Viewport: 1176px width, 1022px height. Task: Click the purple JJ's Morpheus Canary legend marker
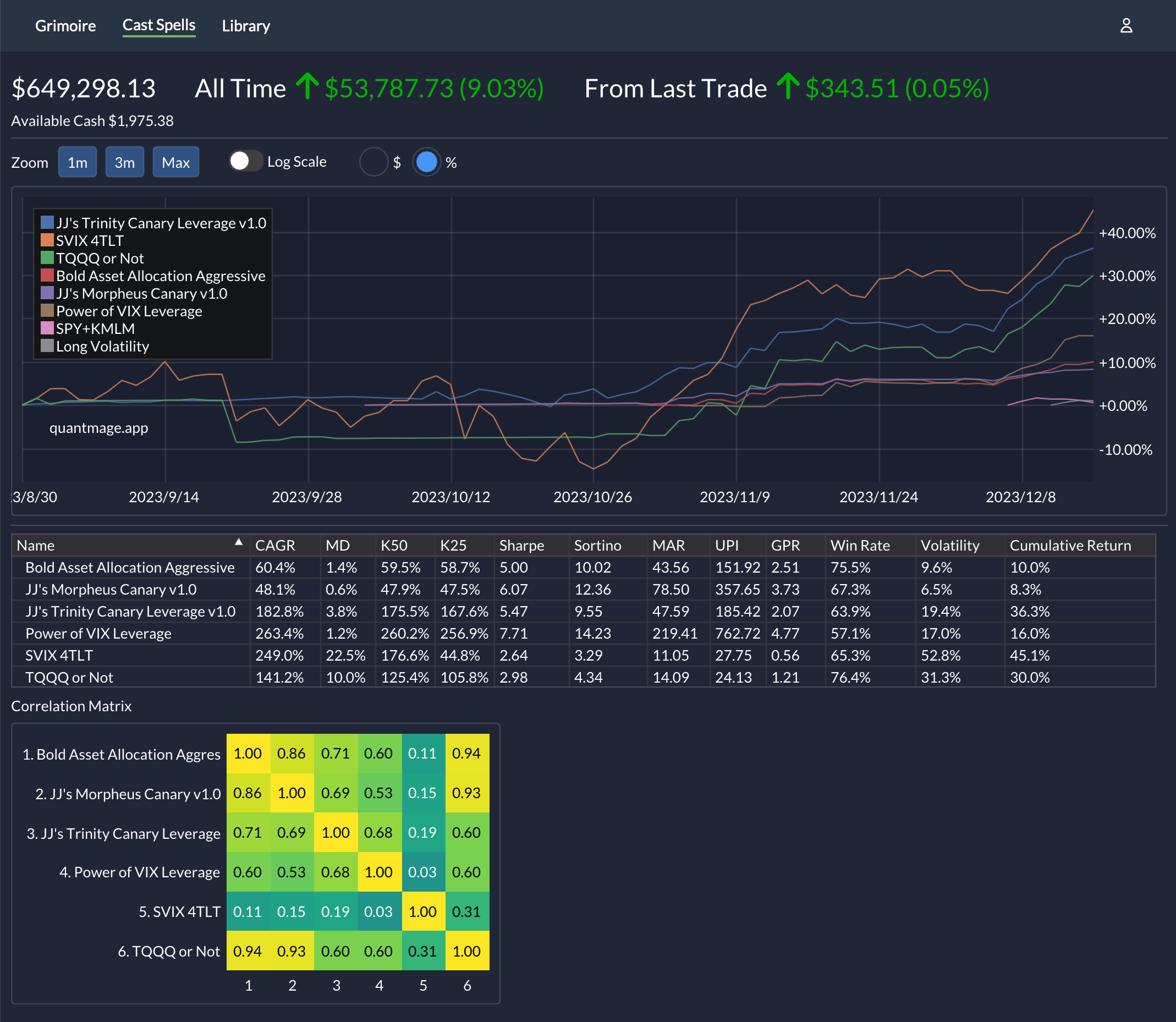47,293
